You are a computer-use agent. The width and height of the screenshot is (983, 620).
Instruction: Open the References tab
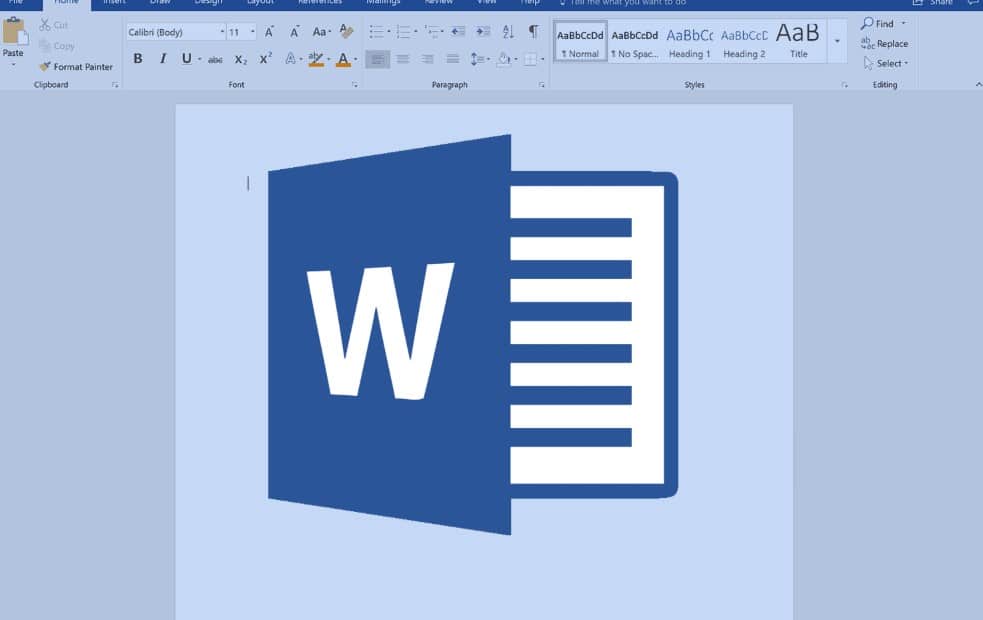tap(319, 3)
